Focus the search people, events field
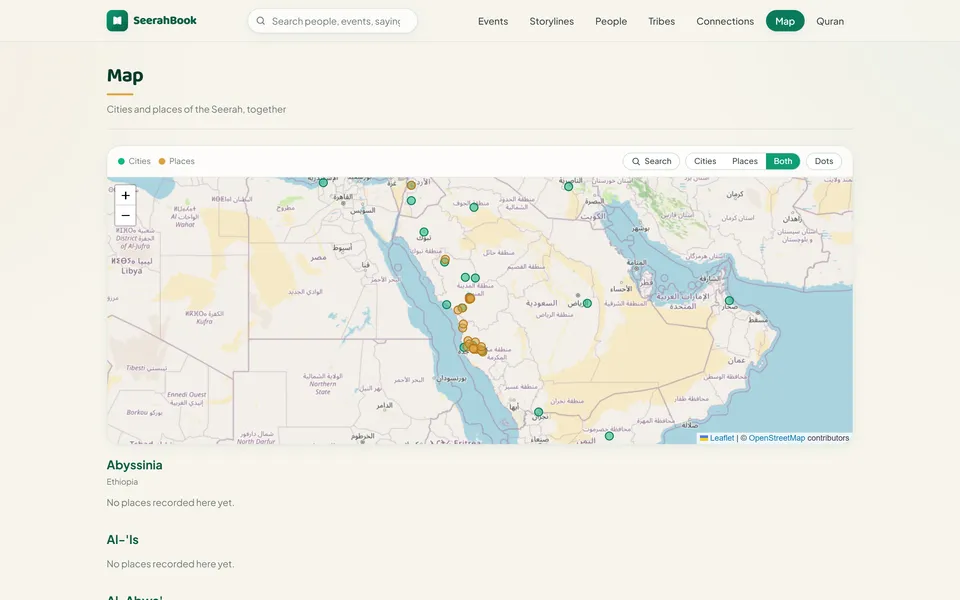The height and width of the screenshot is (600, 960). click(x=332, y=21)
